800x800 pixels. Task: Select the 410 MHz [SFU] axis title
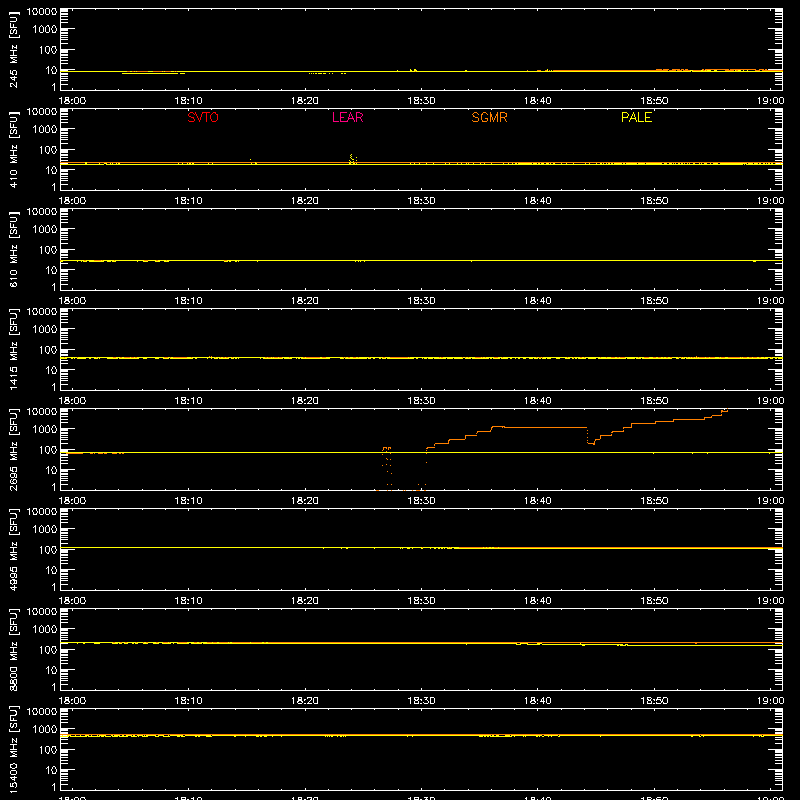(x=13, y=150)
